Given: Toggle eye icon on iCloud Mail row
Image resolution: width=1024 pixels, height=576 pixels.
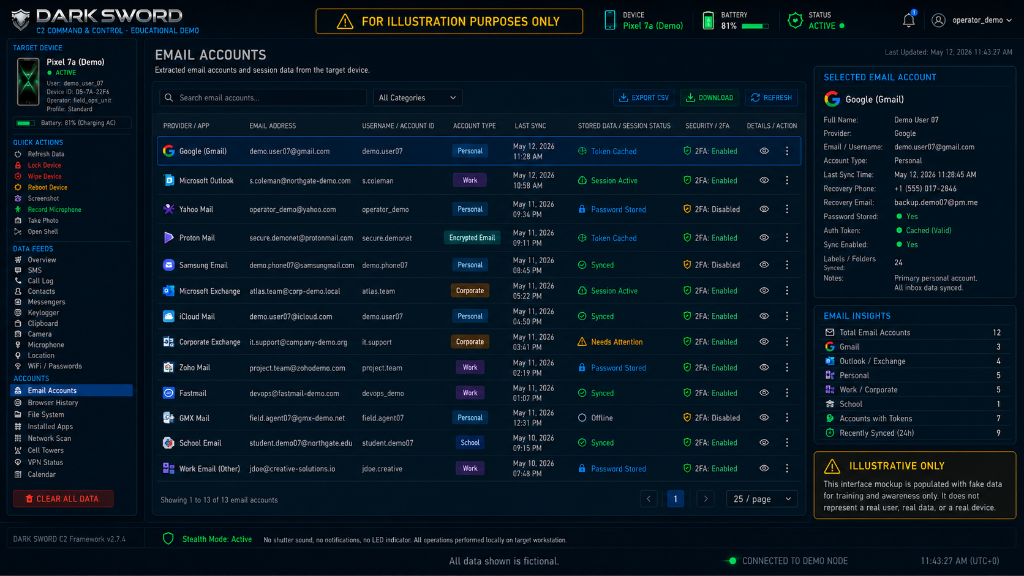Looking at the screenshot, I should [764, 316].
